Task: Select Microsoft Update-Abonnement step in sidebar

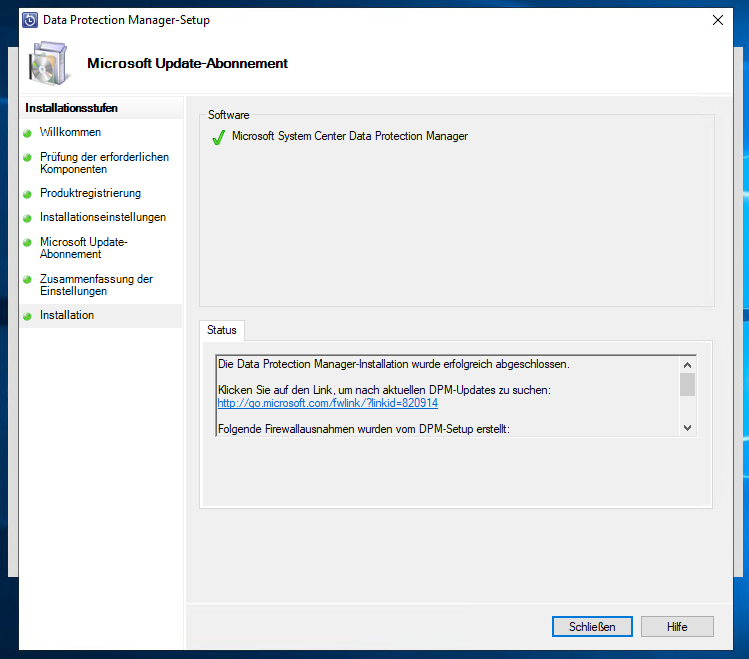Action: pos(84,248)
